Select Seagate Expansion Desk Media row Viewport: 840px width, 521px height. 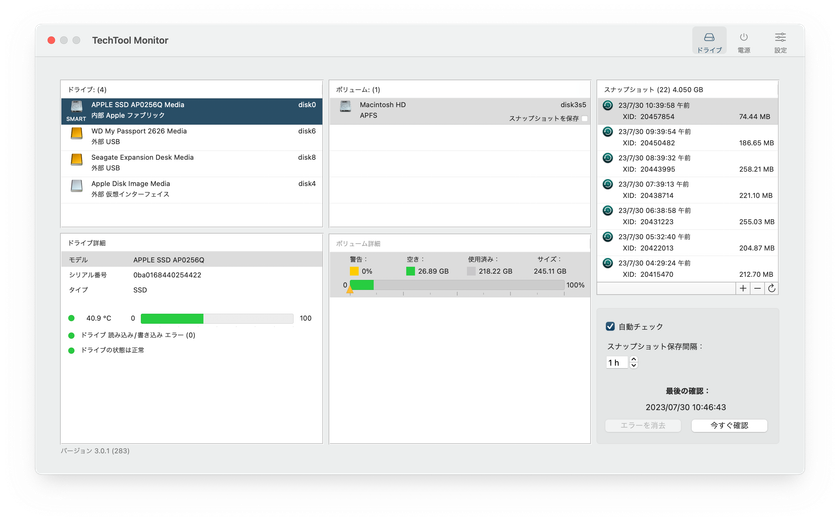(192, 163)
